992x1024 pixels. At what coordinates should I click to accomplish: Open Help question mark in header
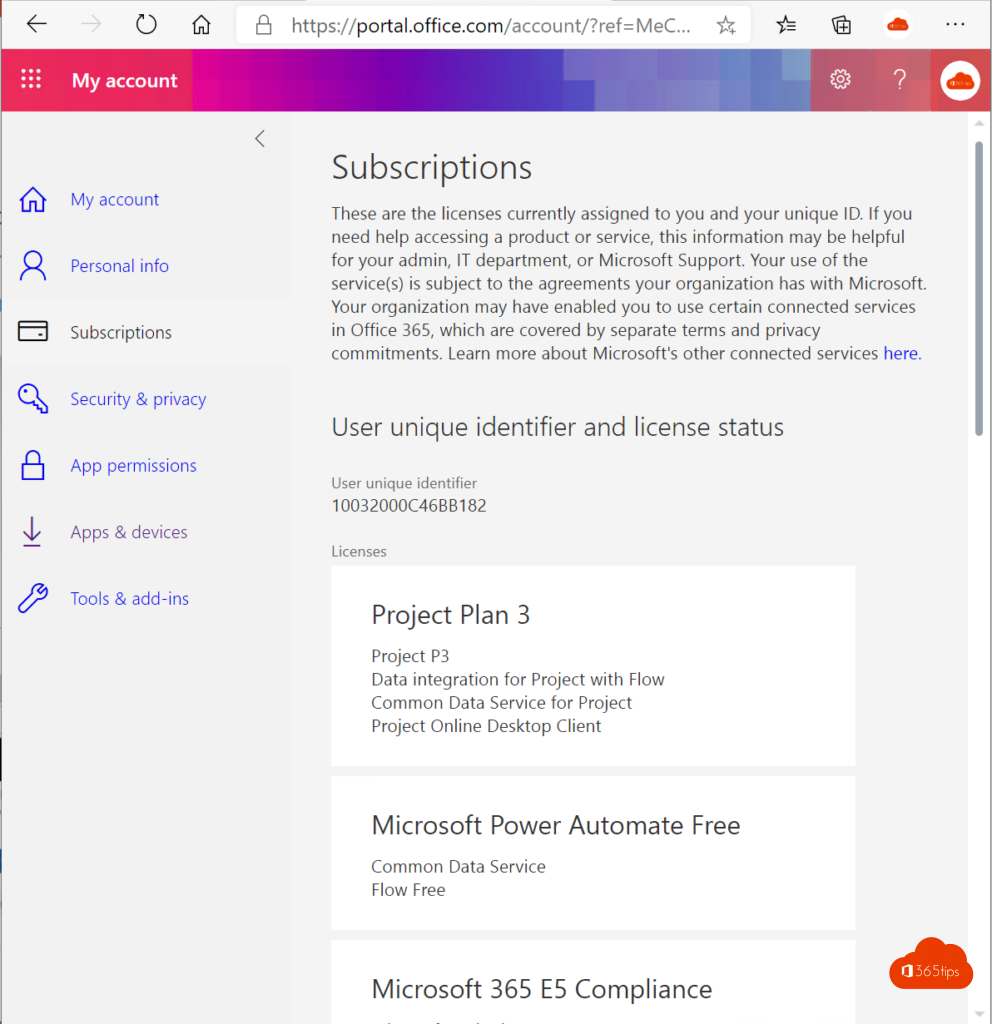(900, 80)
